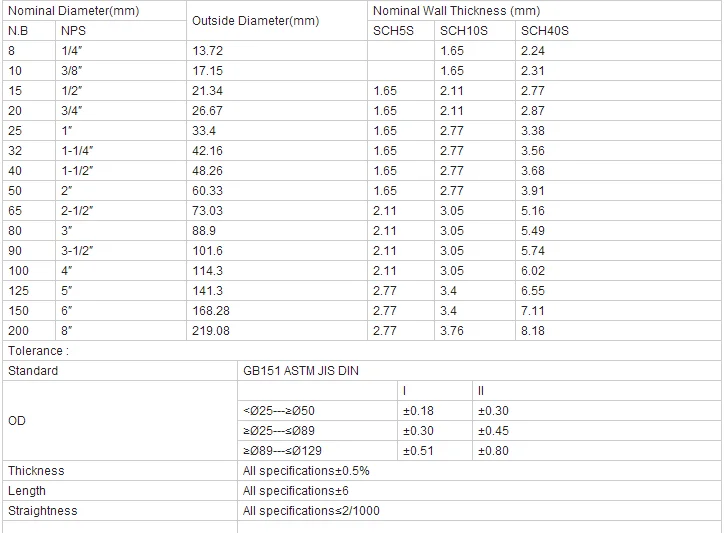This screenshot has width=724, height=533.
Task: Click the NPS 3/8" cell
Action: [121, 71]
